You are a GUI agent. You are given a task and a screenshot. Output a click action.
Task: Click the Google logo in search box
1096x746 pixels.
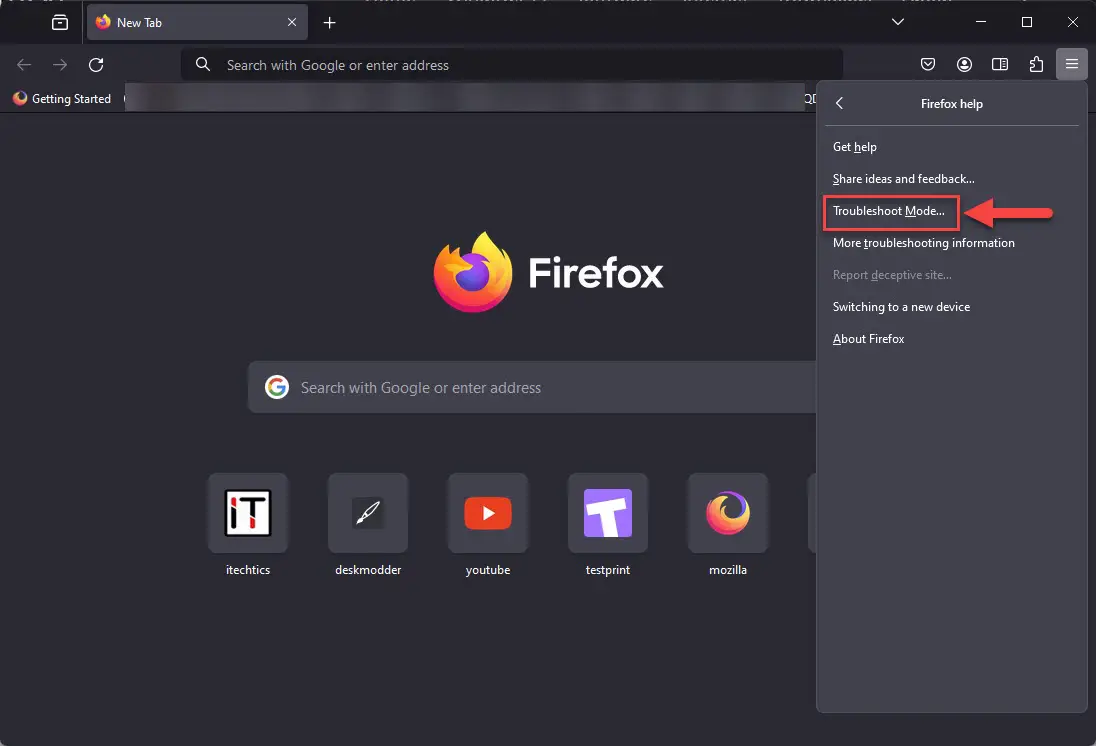pos(276,387)
